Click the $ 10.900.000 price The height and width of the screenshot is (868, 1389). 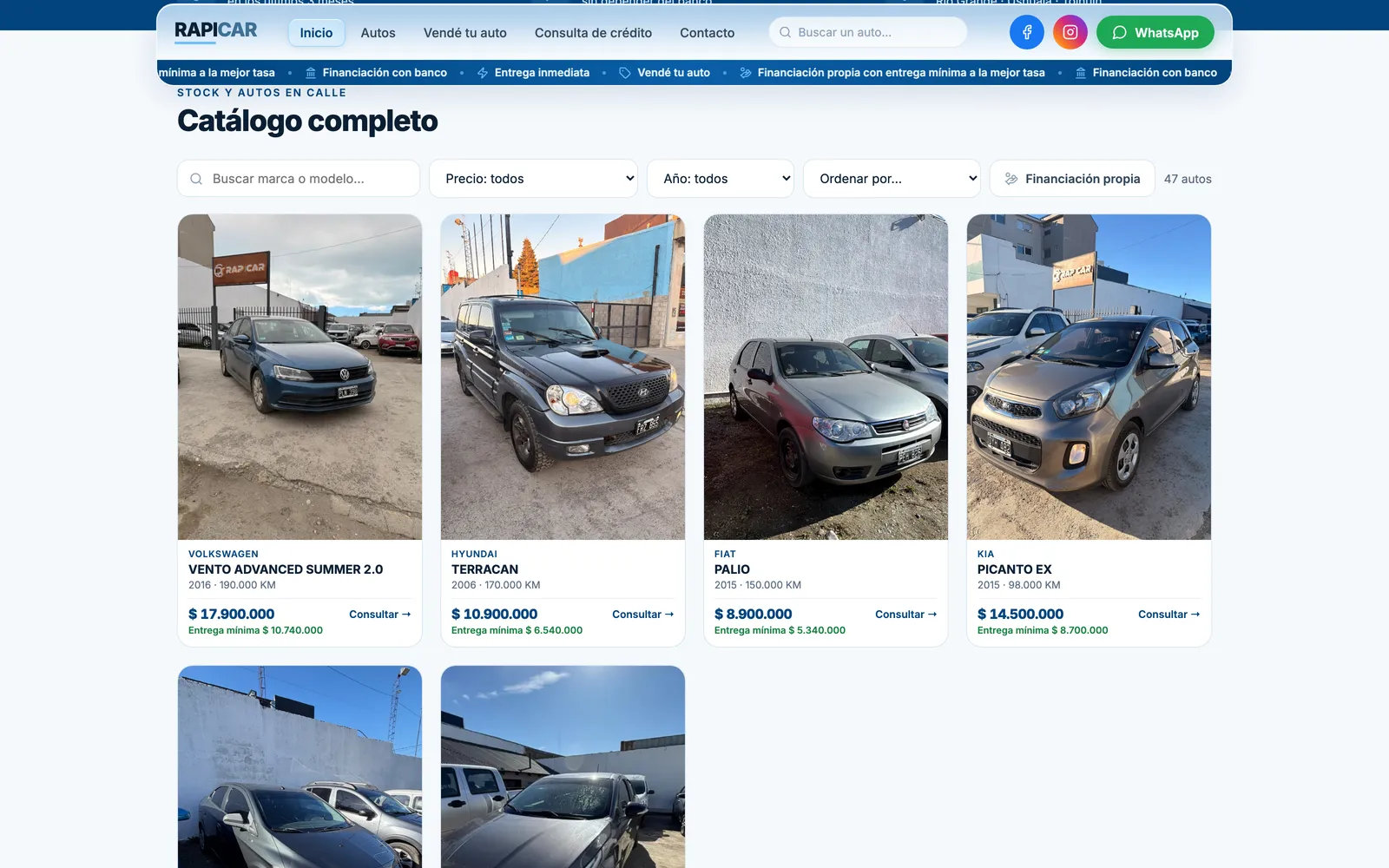coord(494,614)
